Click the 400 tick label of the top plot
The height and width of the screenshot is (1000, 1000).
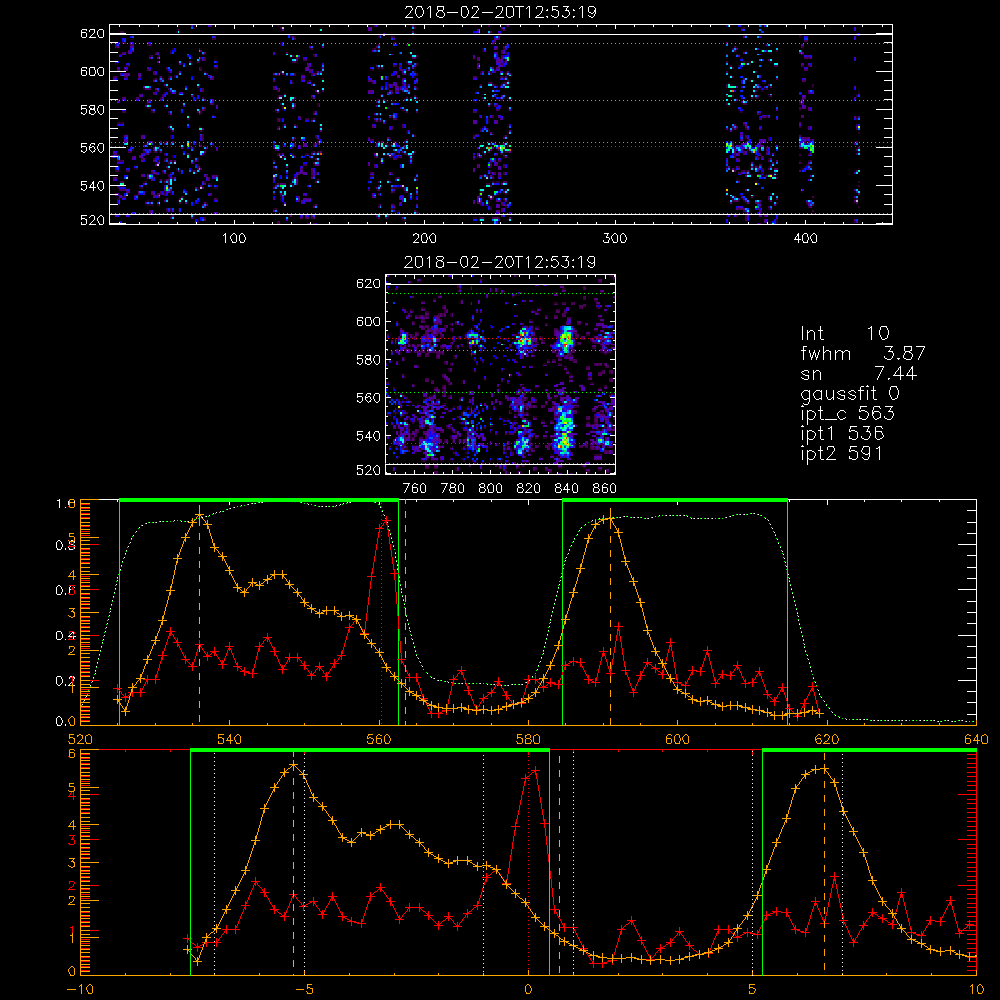(x=805, y=239)
